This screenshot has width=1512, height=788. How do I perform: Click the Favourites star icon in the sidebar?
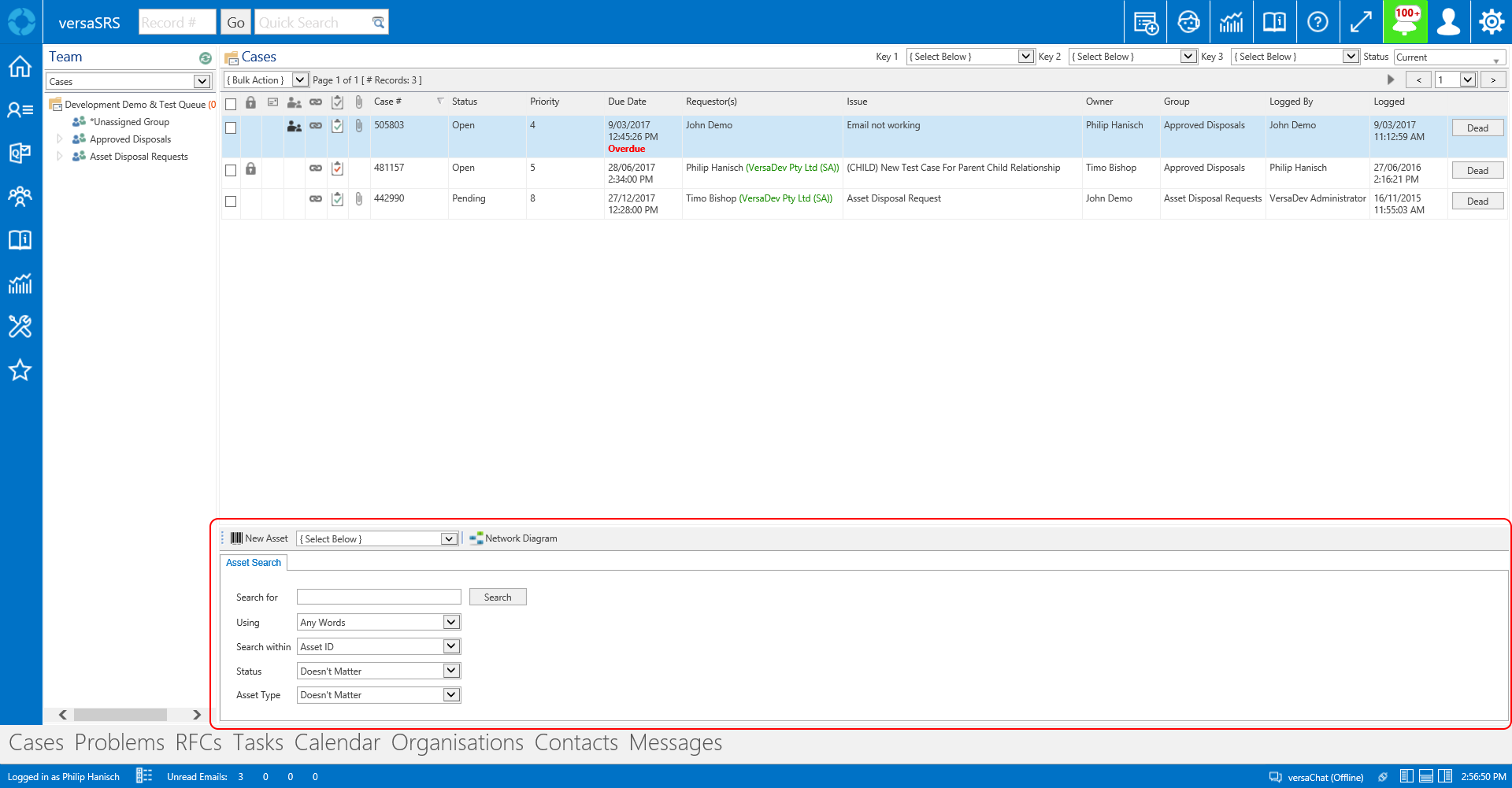pyautogui.click(x=20, y=370)
